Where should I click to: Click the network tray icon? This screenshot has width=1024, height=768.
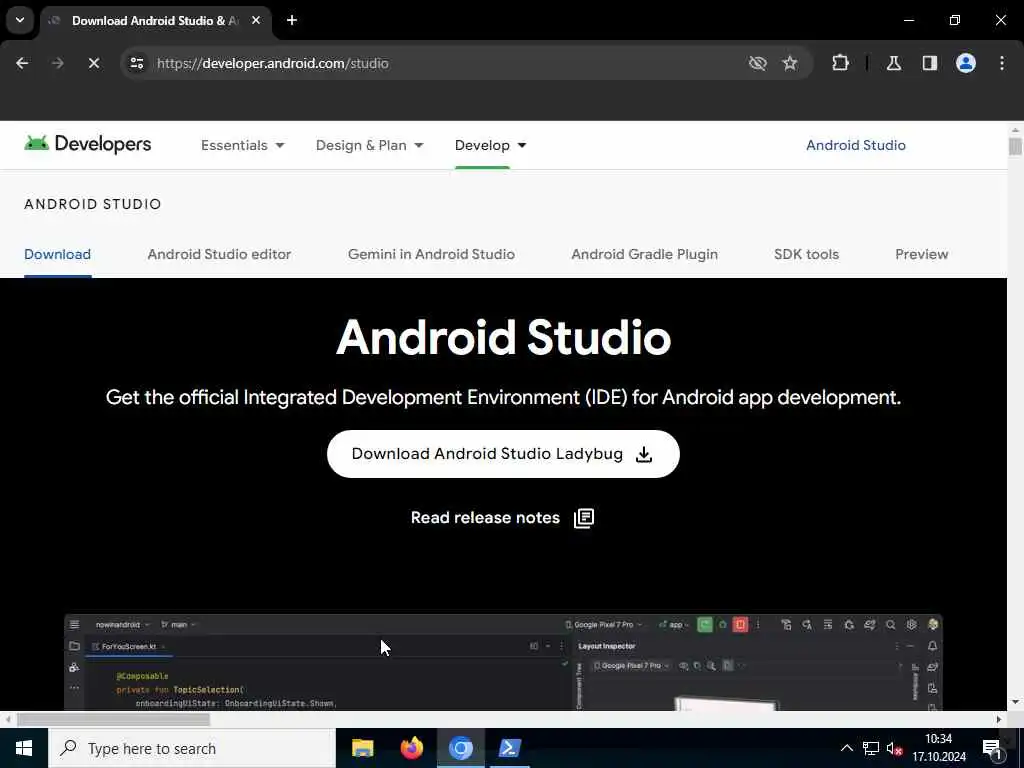click(x=871, y=748)
